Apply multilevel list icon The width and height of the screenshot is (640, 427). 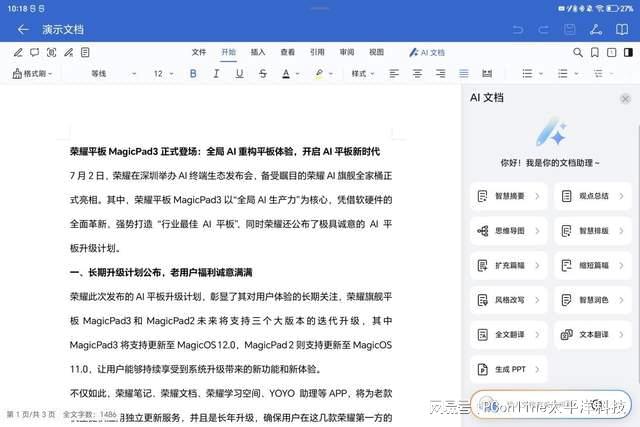click(598, 73)
